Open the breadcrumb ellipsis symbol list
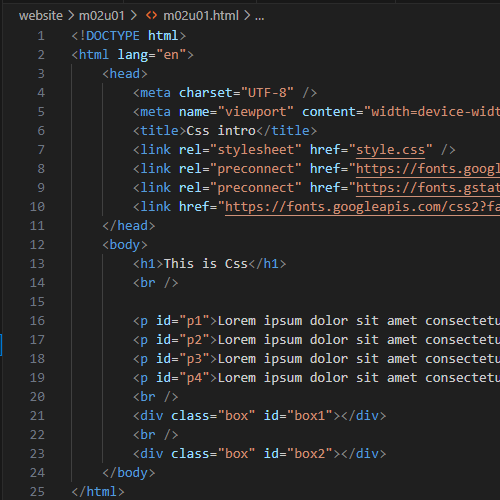The width and height of the screenshot is (500, 500). (259, 16)
